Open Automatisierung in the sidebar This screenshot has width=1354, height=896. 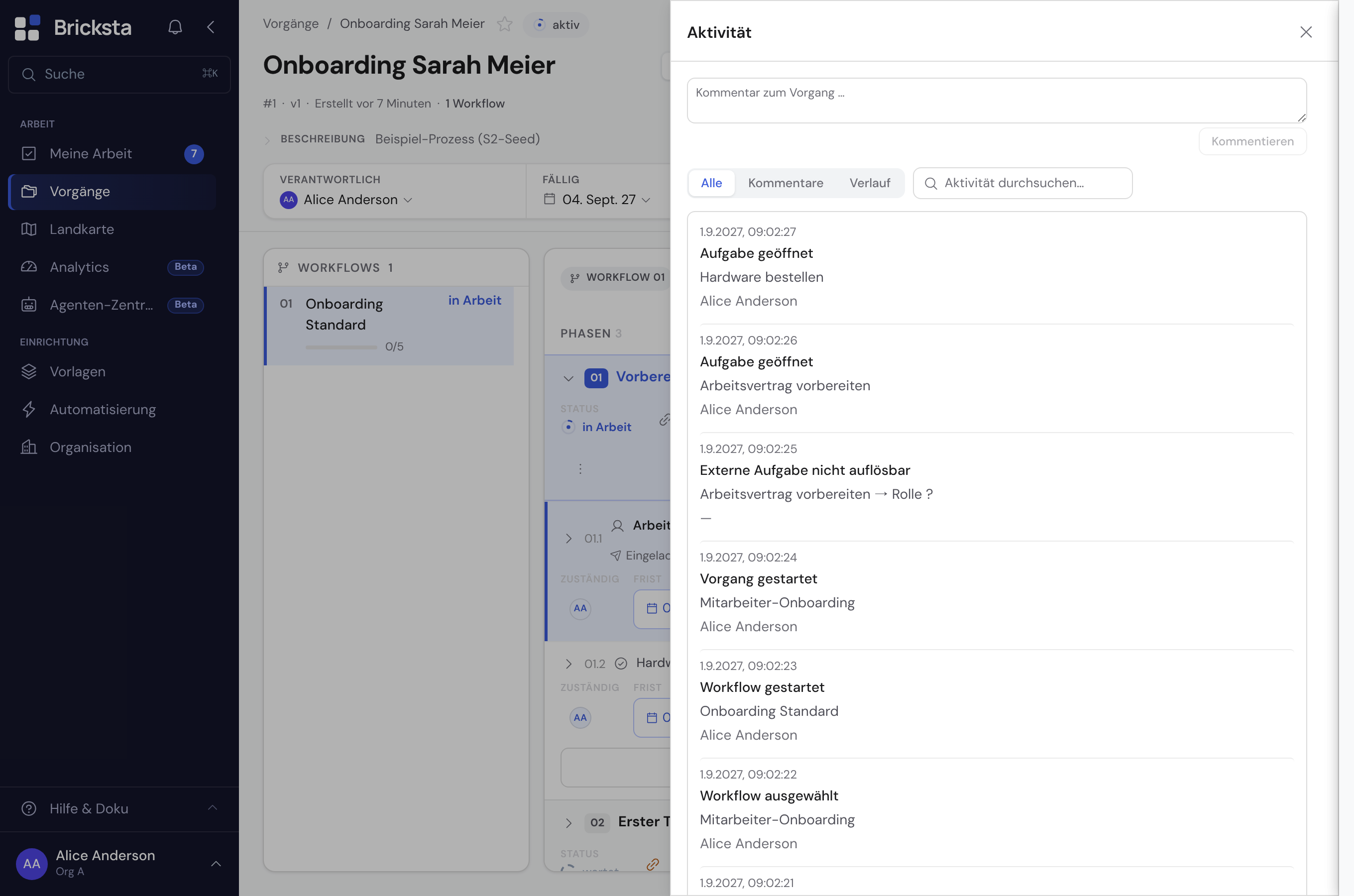point(113,409)
